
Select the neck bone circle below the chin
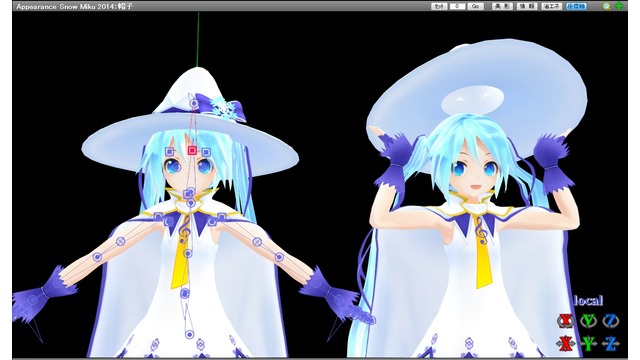(x=191, y=203)
